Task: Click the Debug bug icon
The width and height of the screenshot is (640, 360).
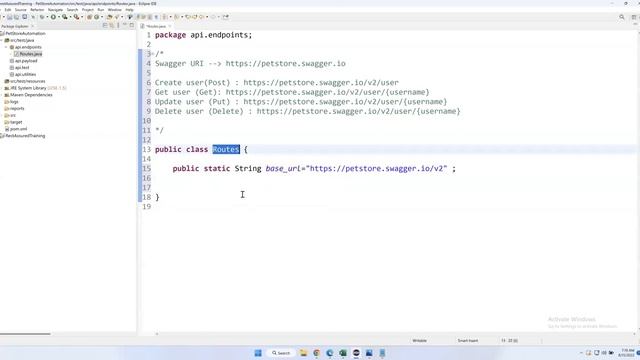Action: 42,17
